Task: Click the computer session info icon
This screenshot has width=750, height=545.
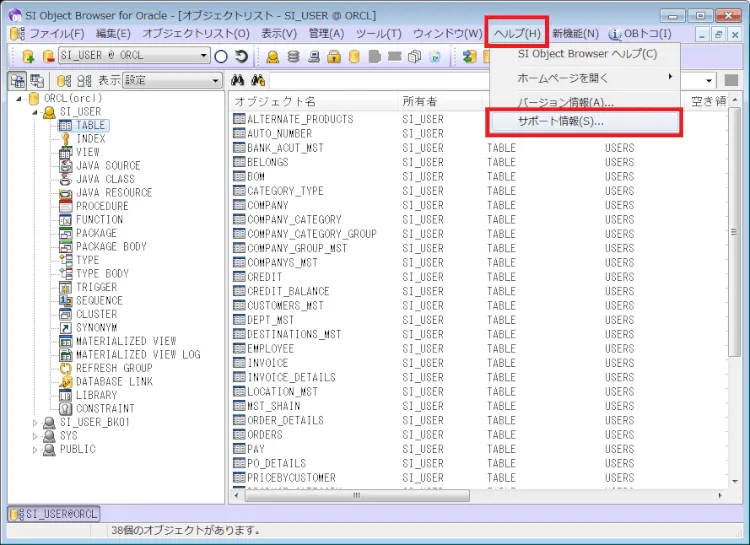Action: [314, 56]
